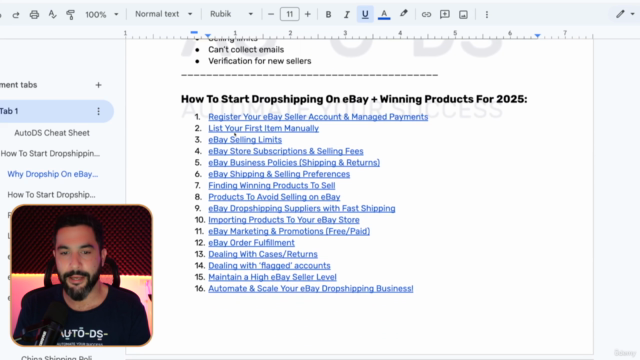Screen dimensions: 640x360
Task: Expand the editing mode dropdown arrow
Action: [632, 14]
